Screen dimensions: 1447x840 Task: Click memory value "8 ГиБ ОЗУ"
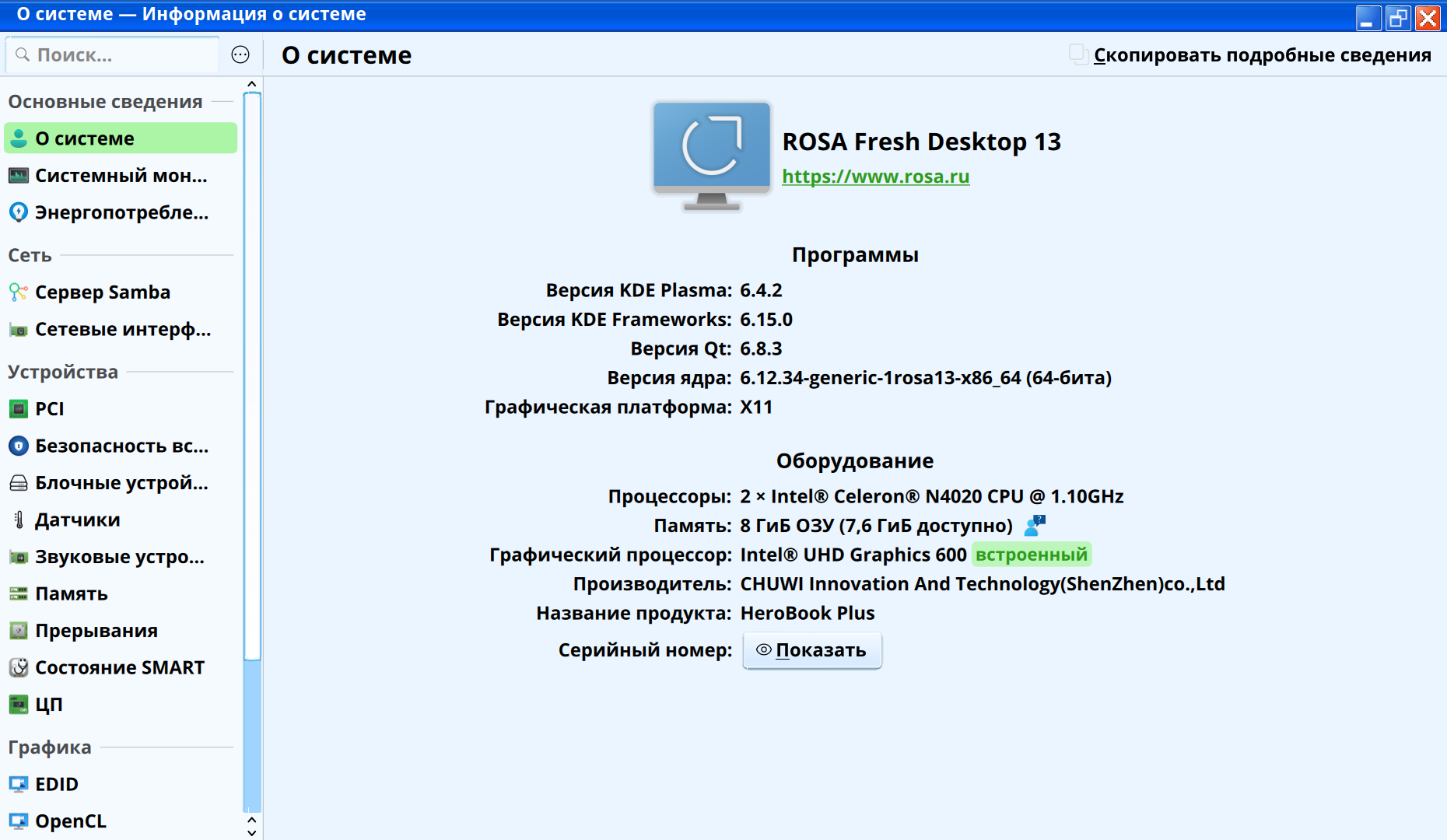click(x=787, y=526)
